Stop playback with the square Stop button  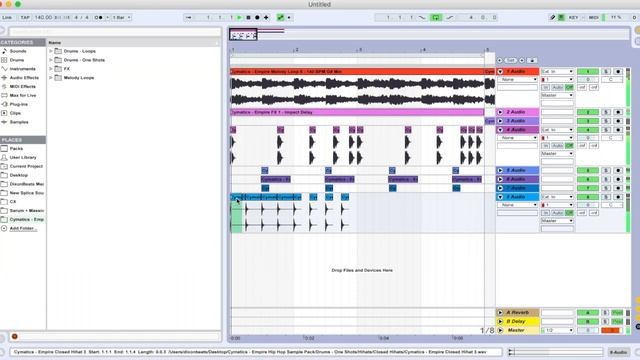click(248, 18)
